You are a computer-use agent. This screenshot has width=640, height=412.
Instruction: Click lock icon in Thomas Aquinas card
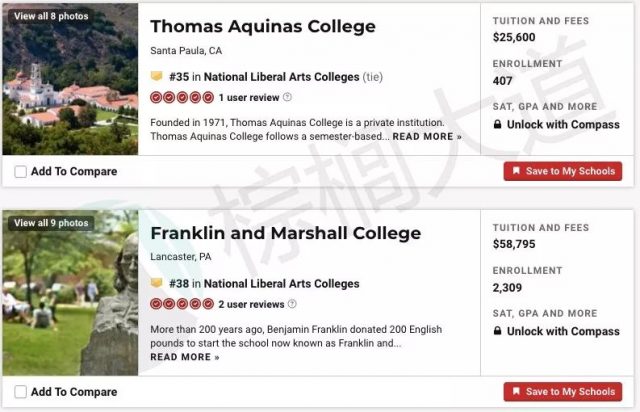point(498,125)
